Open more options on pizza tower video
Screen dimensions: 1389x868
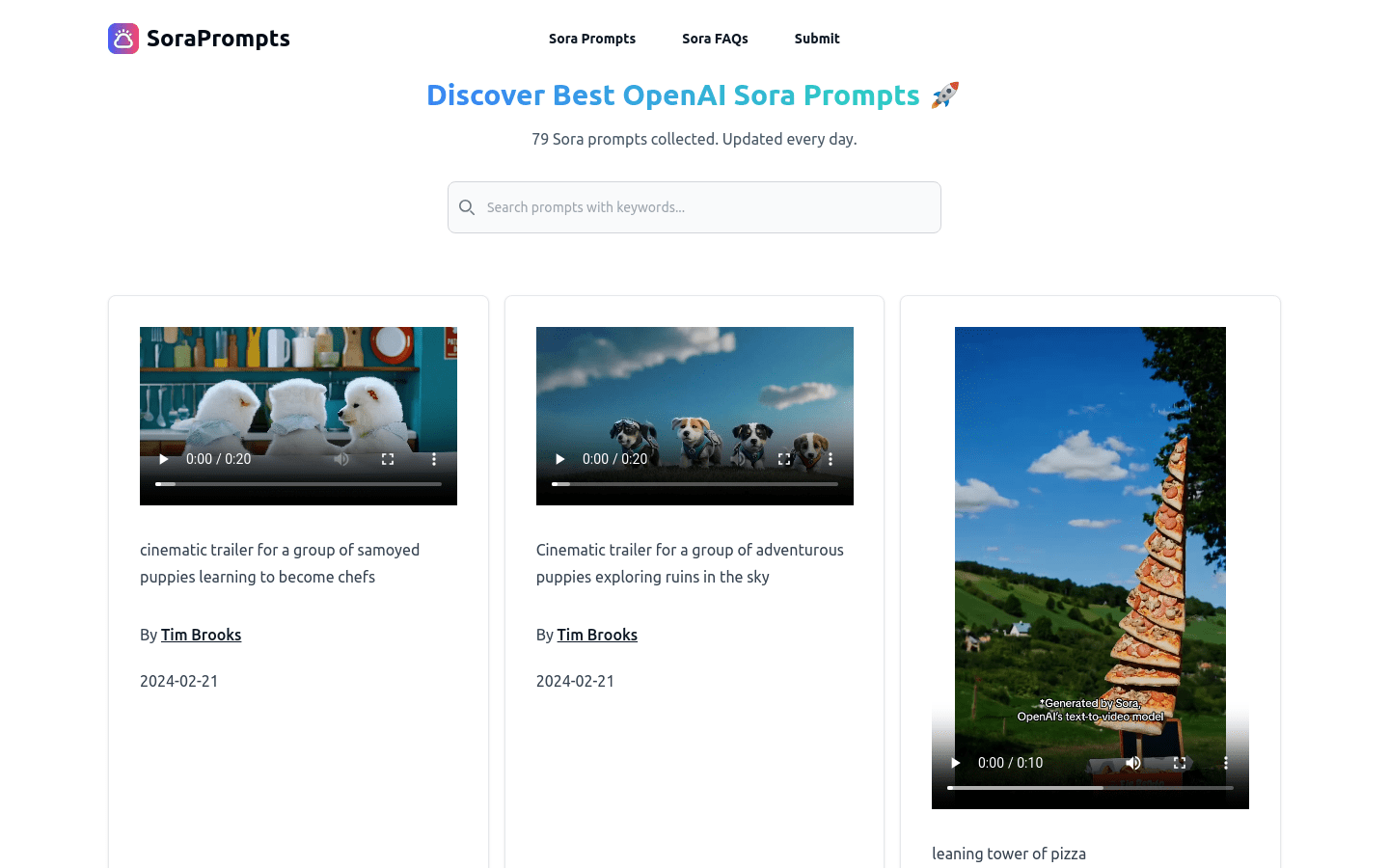[1226, 763]
